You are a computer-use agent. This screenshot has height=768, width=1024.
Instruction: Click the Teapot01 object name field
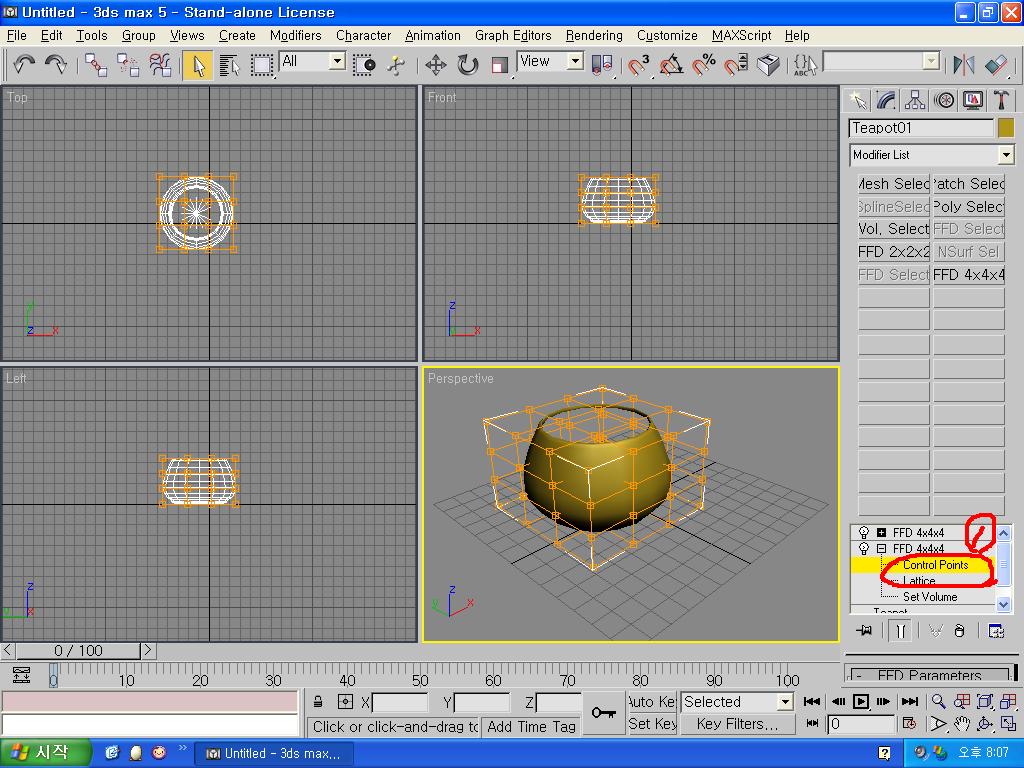click(x=921, y=127)
